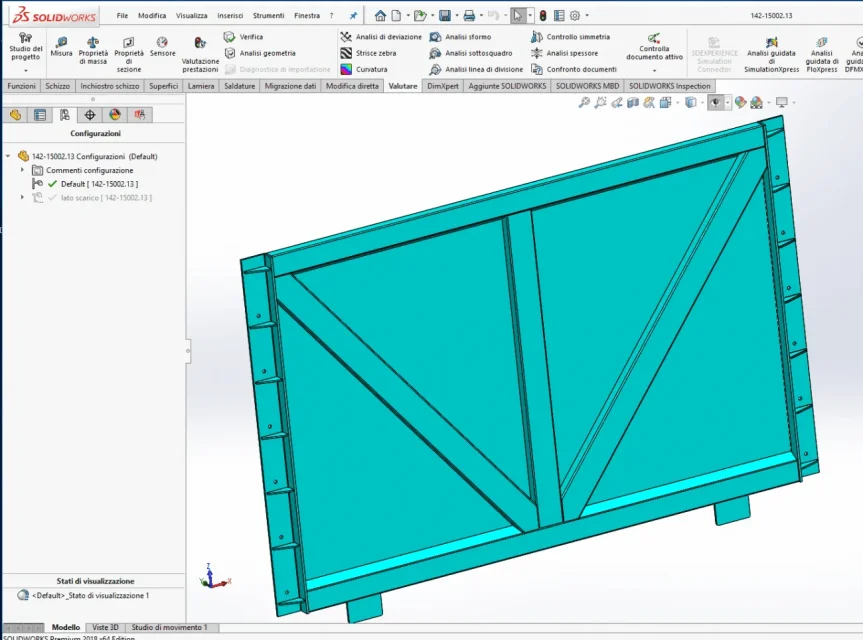
Task: Switch to the Schizzo tab
Action: click(x=58, y=86)
